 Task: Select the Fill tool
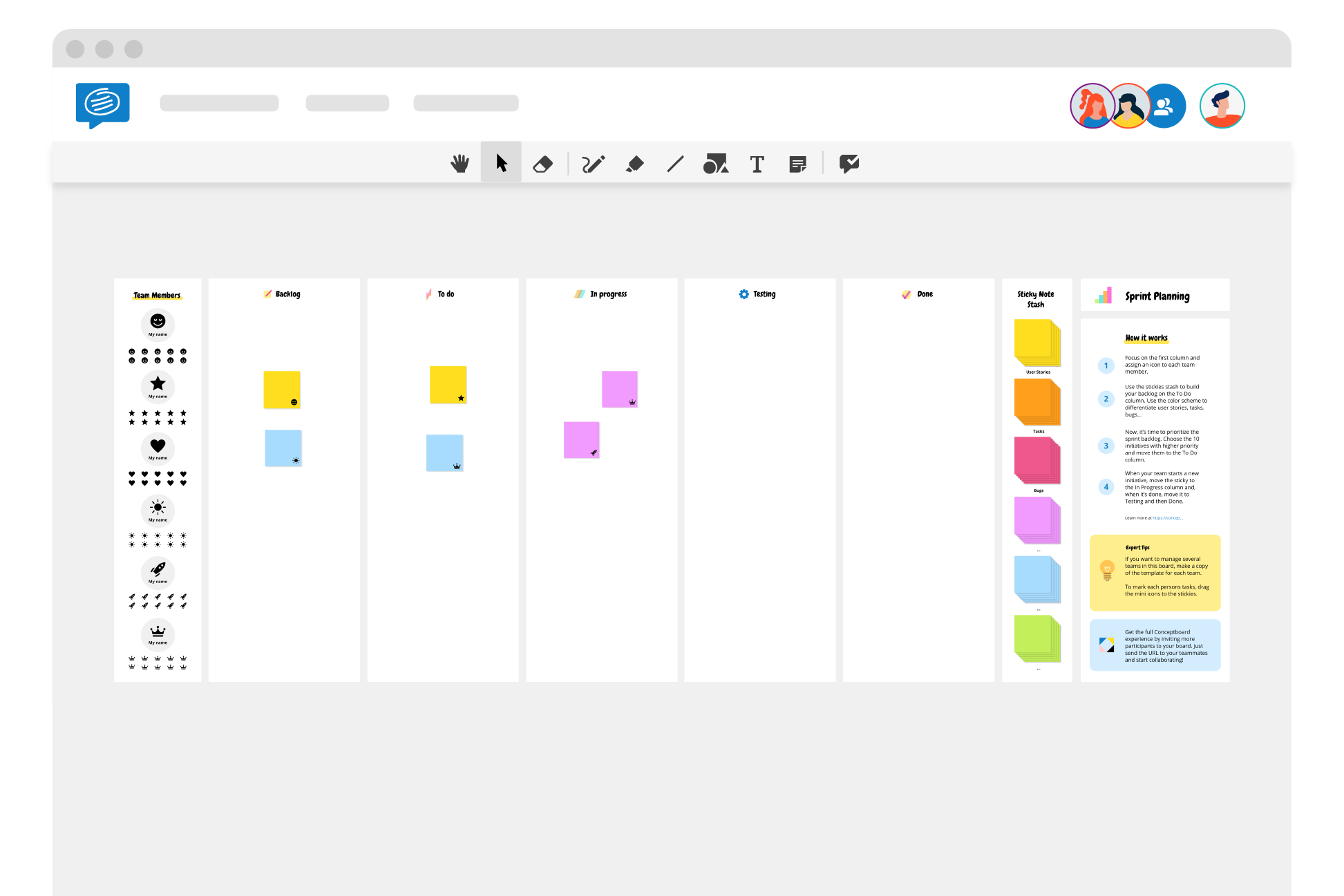[x=635, y=163]
